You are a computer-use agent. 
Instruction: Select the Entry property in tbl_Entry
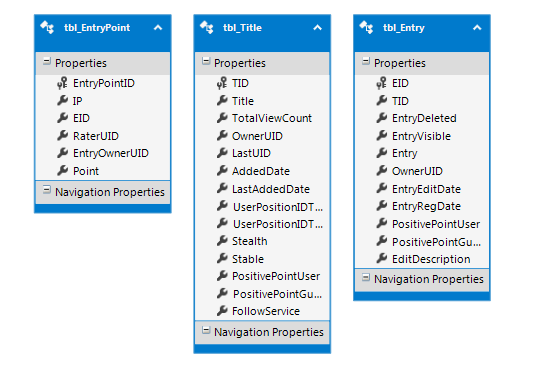click(404, 154)
